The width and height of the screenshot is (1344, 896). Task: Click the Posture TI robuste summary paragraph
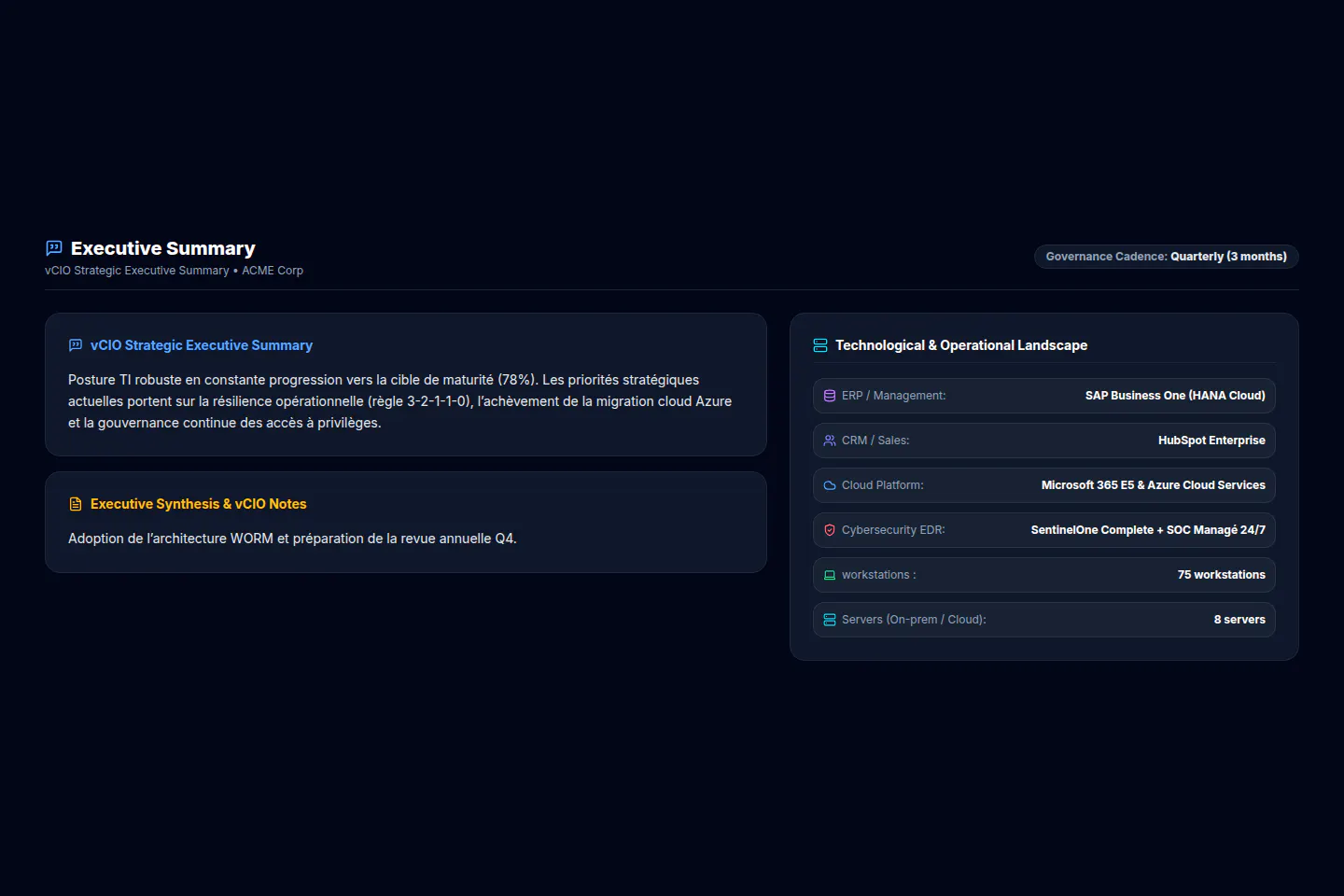[400, 401]
